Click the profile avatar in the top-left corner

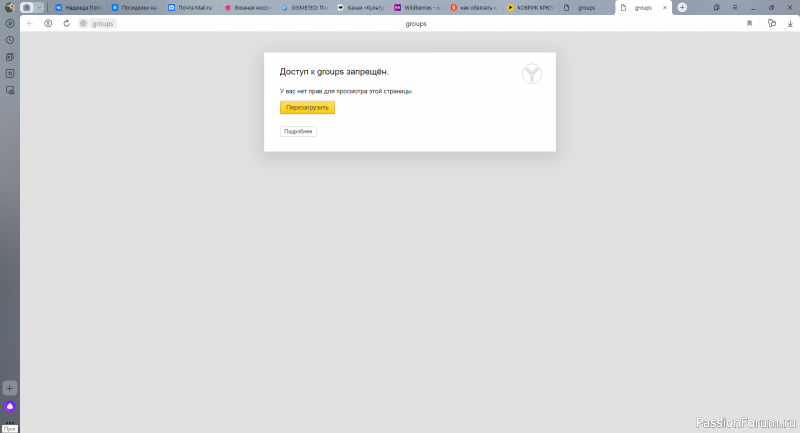click(x=9, y=7)
